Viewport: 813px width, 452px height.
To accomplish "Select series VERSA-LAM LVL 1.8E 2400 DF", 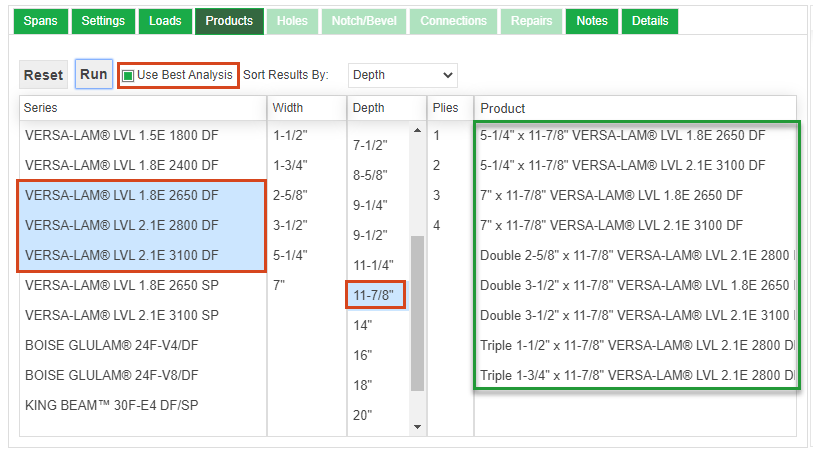I will (x=143, y=165).
